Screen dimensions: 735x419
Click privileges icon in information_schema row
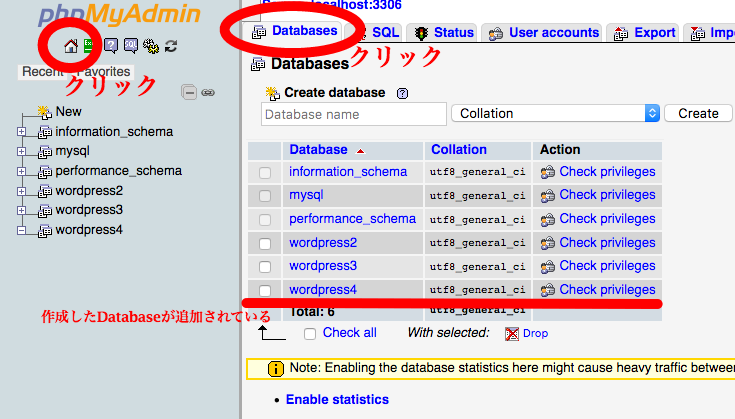[548, 172]
